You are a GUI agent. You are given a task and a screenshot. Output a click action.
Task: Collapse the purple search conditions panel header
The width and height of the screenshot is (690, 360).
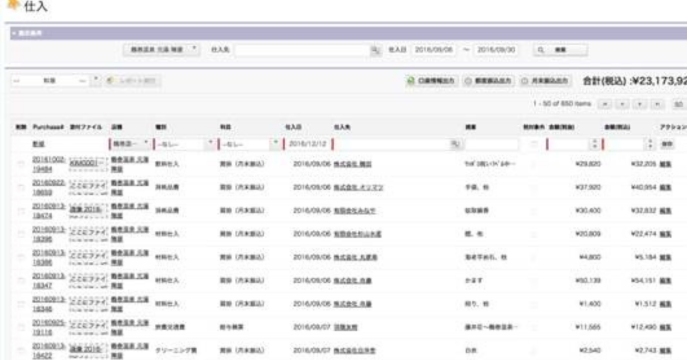point(348,33)
